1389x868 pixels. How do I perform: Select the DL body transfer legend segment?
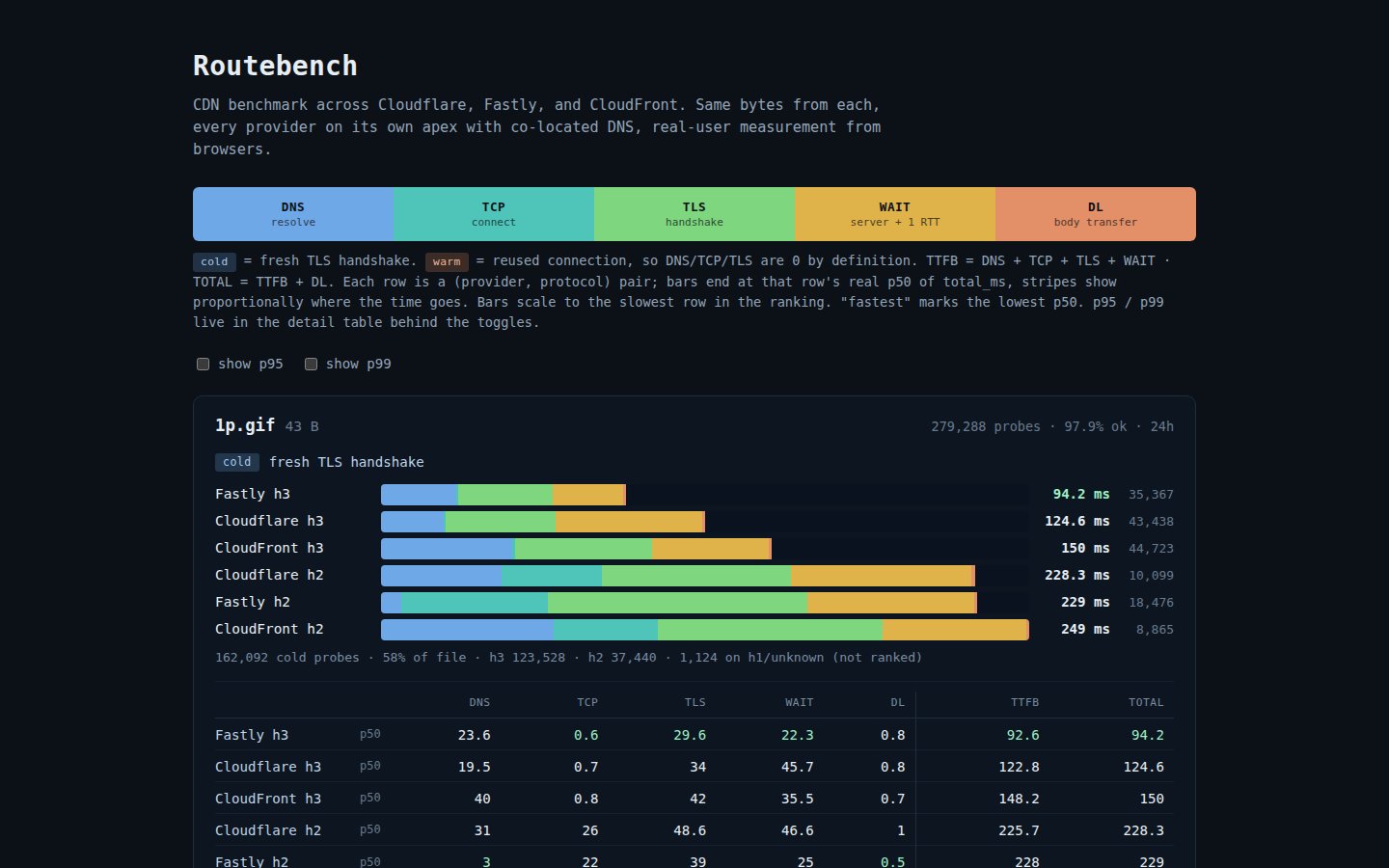coord(1095,213)
